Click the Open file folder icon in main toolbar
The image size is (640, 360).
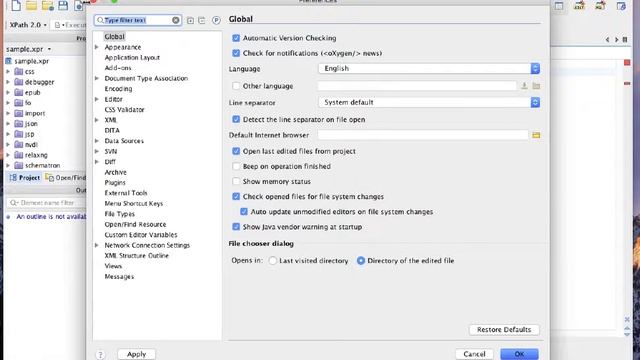[x=31, y=5]
